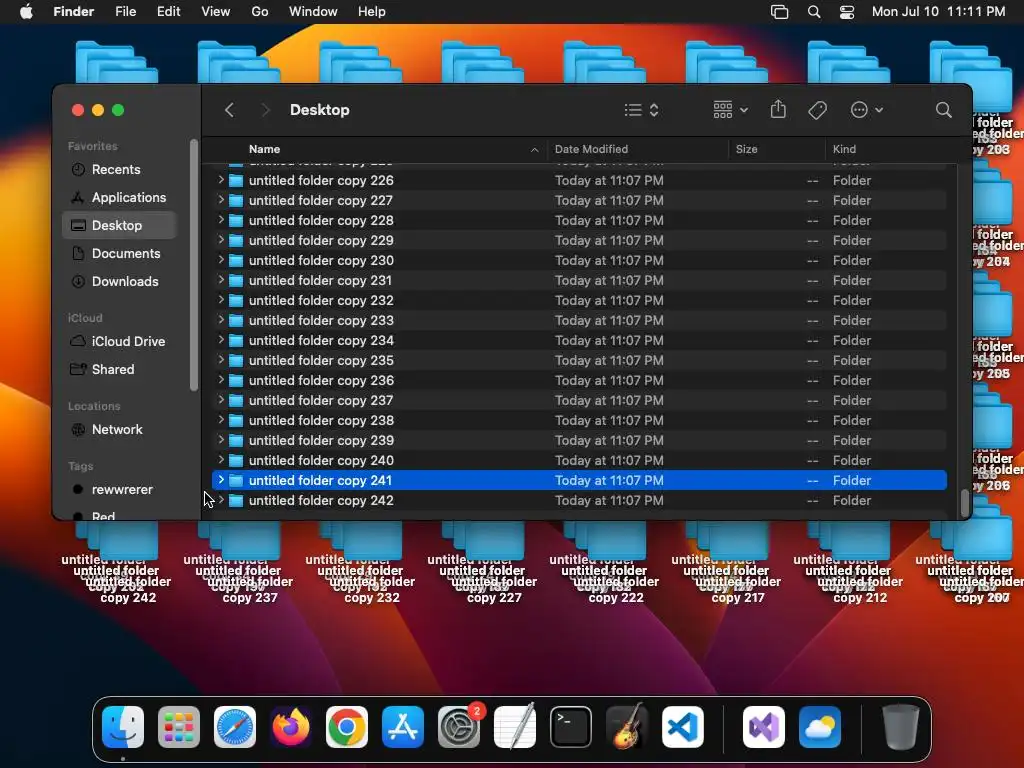The height and width of the screenshot is (768, 1024).
Task: Go back in Finder history
Action: [x=229, y=110]
